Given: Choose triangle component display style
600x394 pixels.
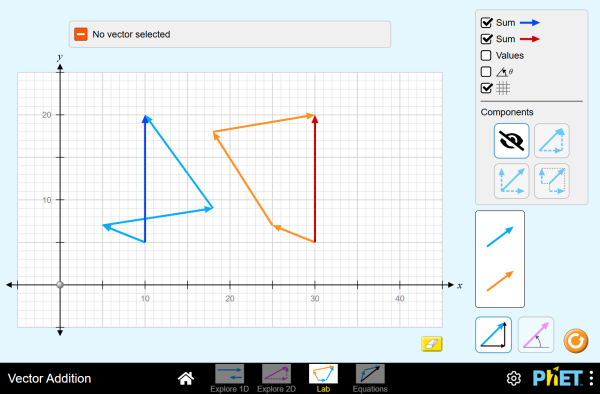Looking at the screenshot, I should pos(552,141).
